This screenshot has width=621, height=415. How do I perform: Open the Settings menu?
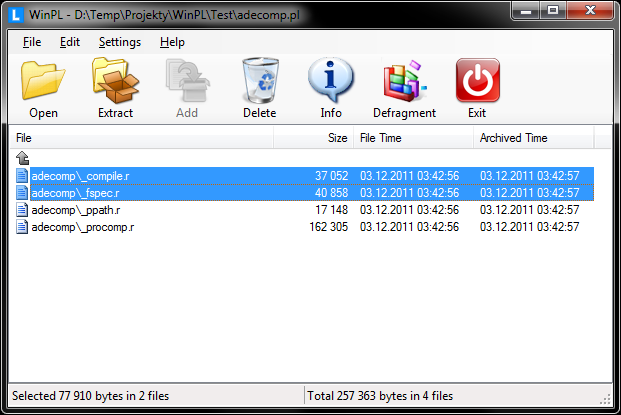tap(120, 42)
